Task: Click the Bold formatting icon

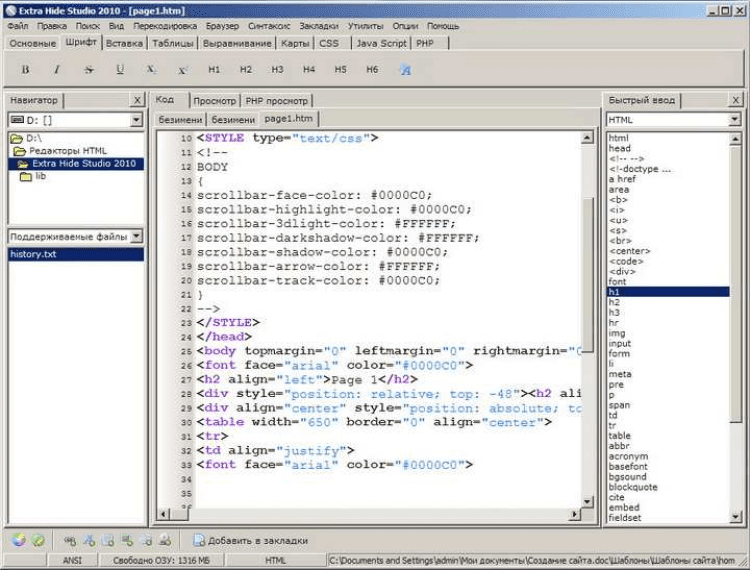Action: [26, 70]
